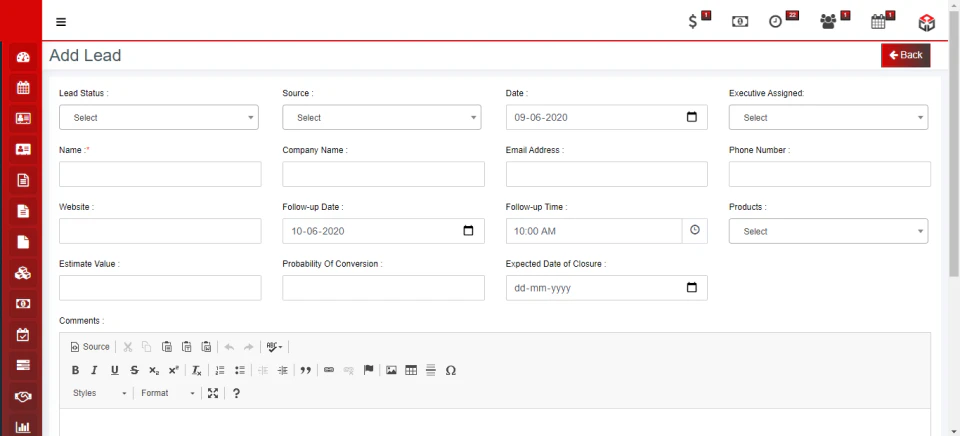
Task: Open the dashboard gauge icon in sidebar
Action: click(x=23, y=58)
